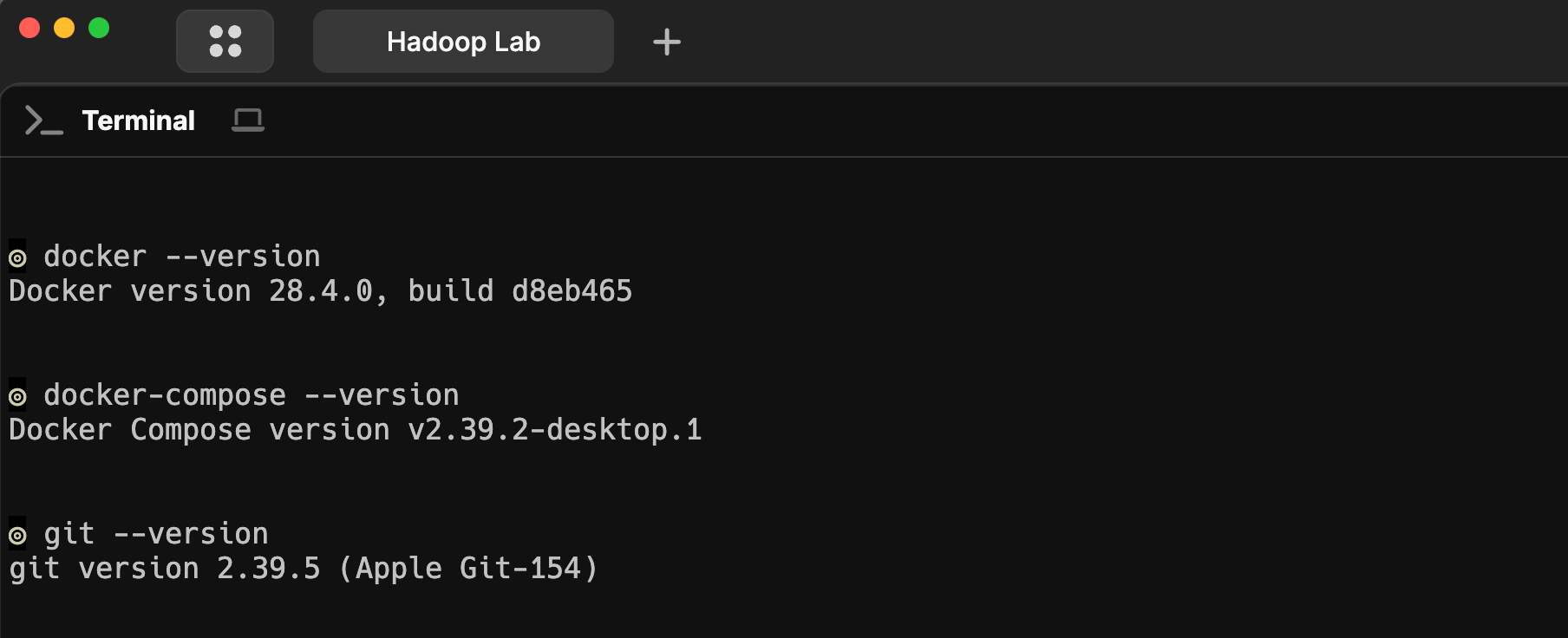Click the git --version command text

coord(156,534)
